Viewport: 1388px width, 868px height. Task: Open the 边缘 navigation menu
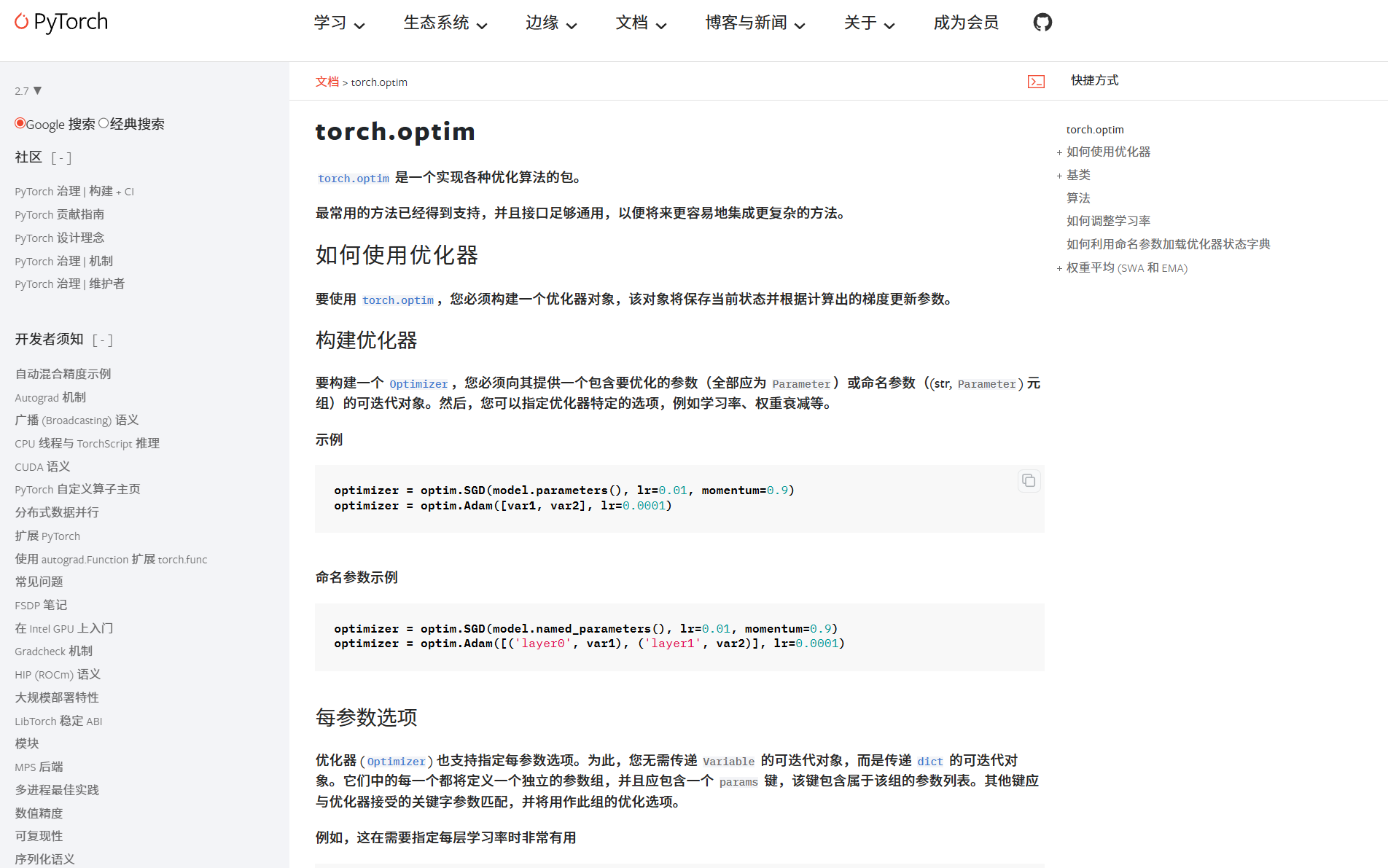[551, 23]
